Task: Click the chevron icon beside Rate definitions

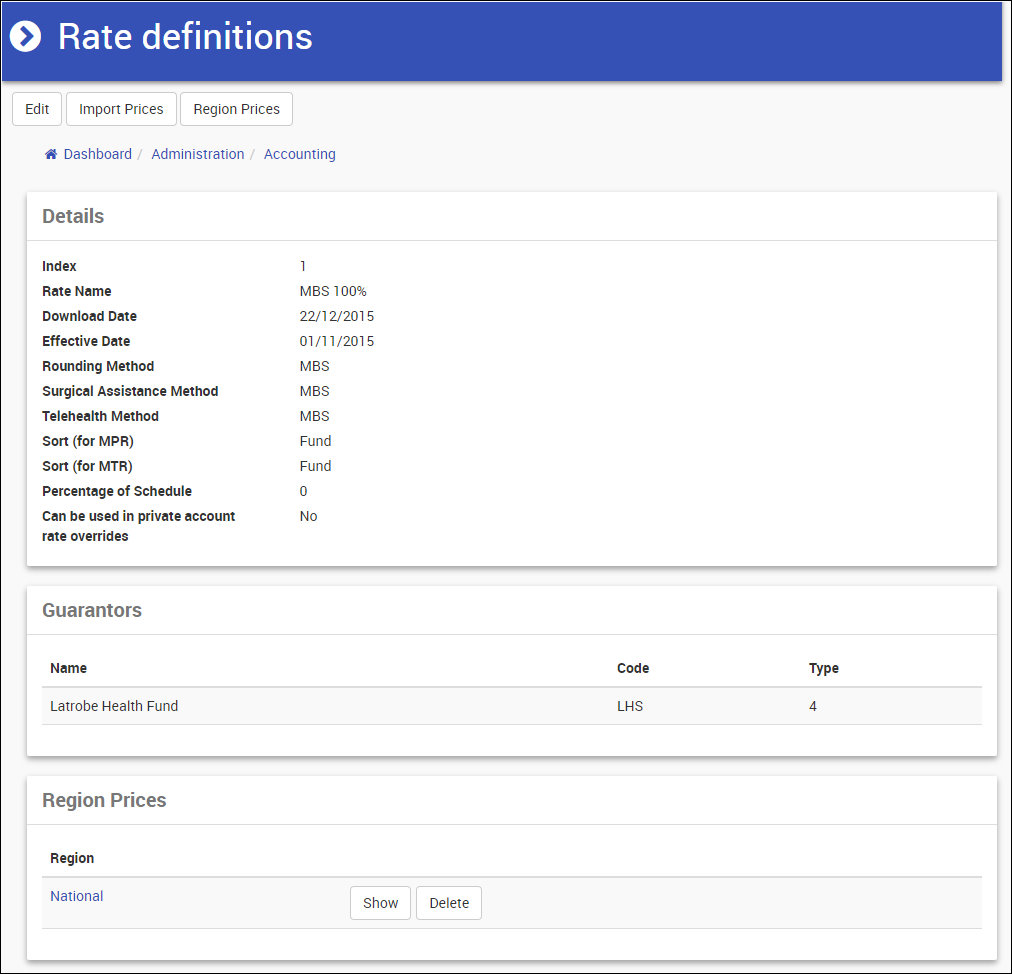Action: (26, 37)
